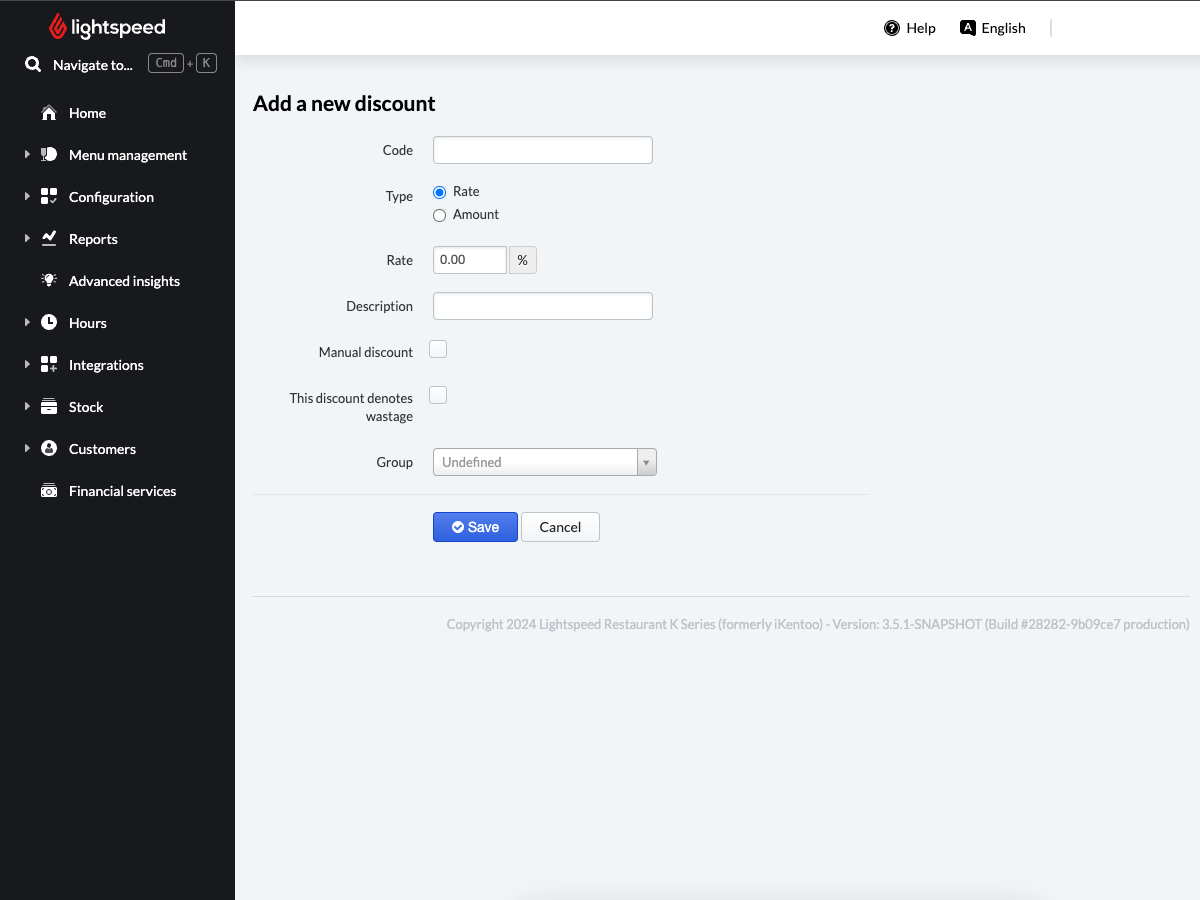Viewport: 1200px width, 900px height.
Task: Click the Stock box icon
Action: coord(49,407)
